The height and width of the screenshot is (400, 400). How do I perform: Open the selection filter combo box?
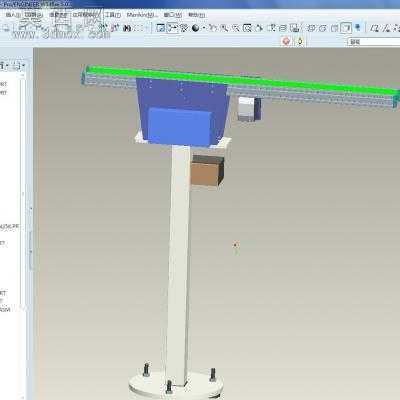373,42
